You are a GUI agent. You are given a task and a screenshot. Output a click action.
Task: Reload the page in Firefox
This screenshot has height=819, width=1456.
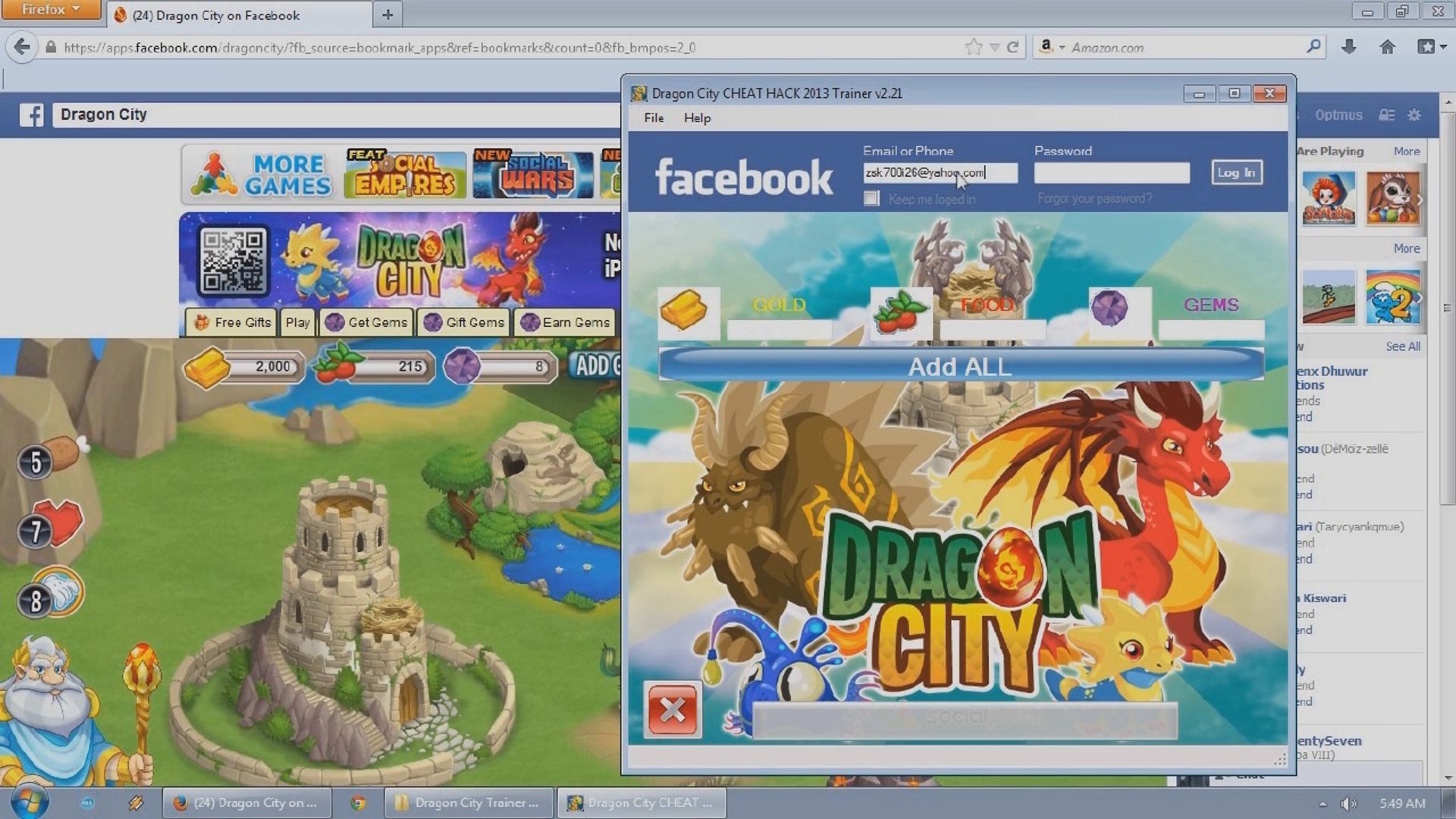click(x=1012, y=47)
